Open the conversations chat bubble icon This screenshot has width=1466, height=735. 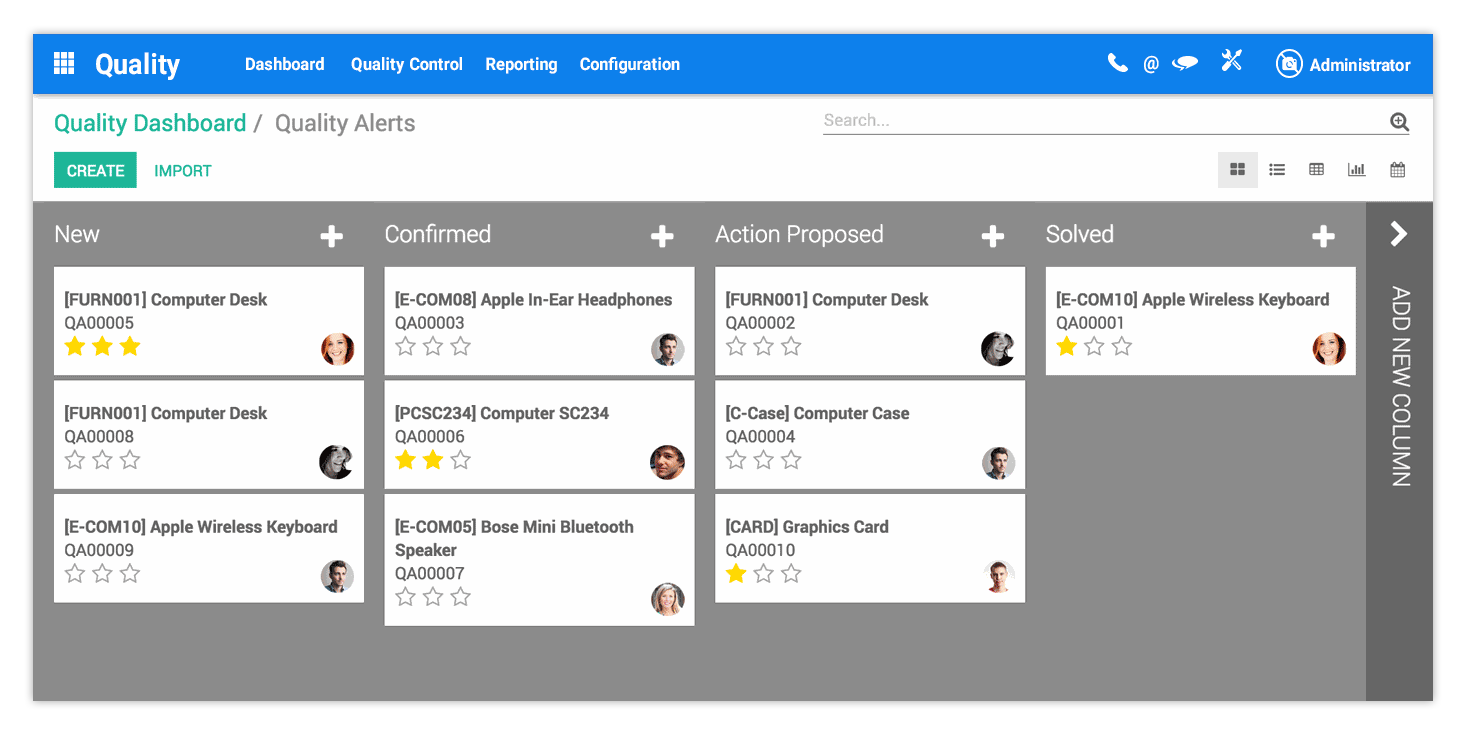(1185, 63)
